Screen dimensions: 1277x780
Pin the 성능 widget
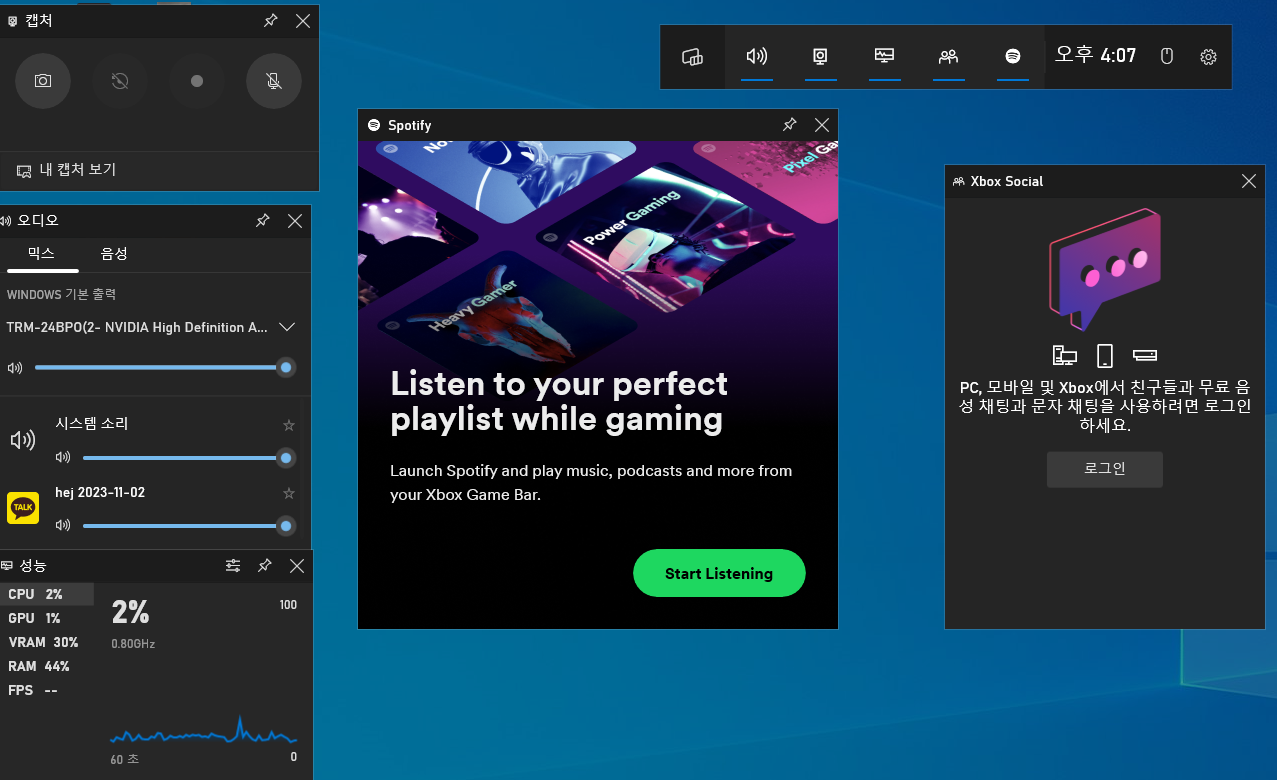coord(264,566)
